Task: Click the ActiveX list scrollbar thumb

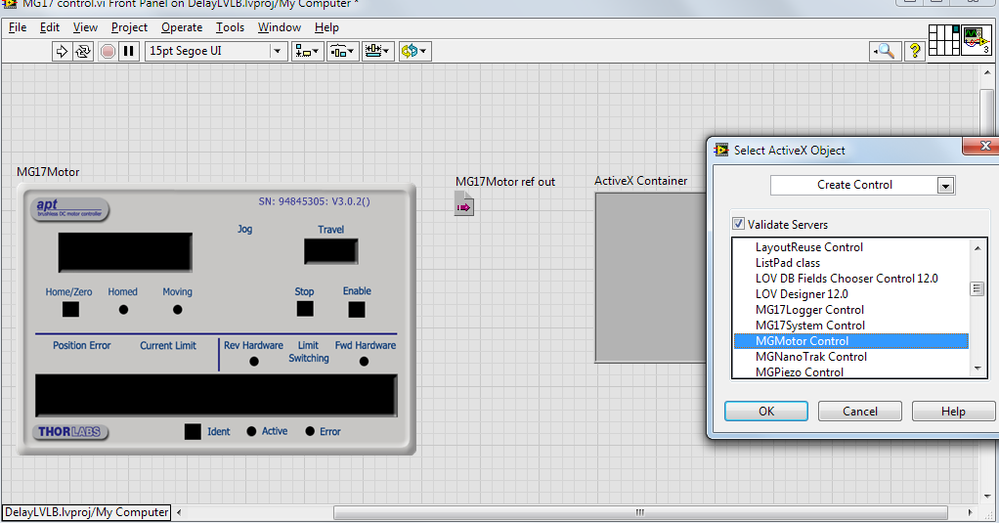Action: [977, 289]
